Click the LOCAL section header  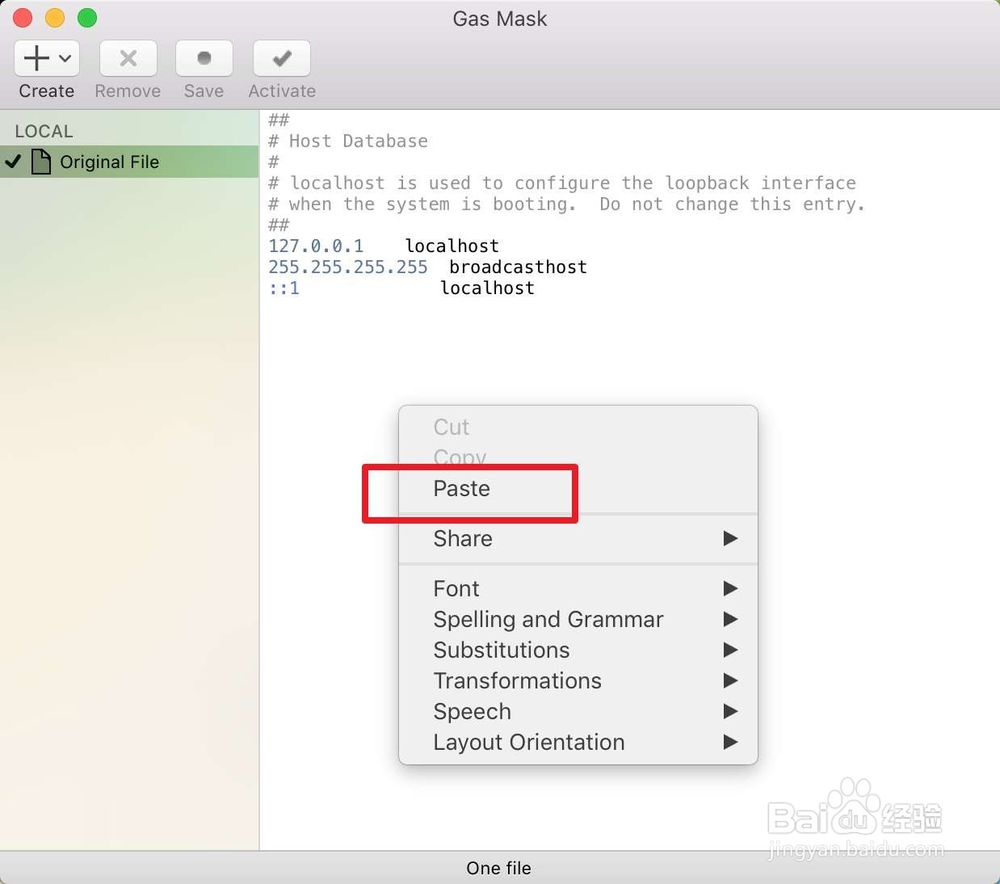click(x=44, y=131)
